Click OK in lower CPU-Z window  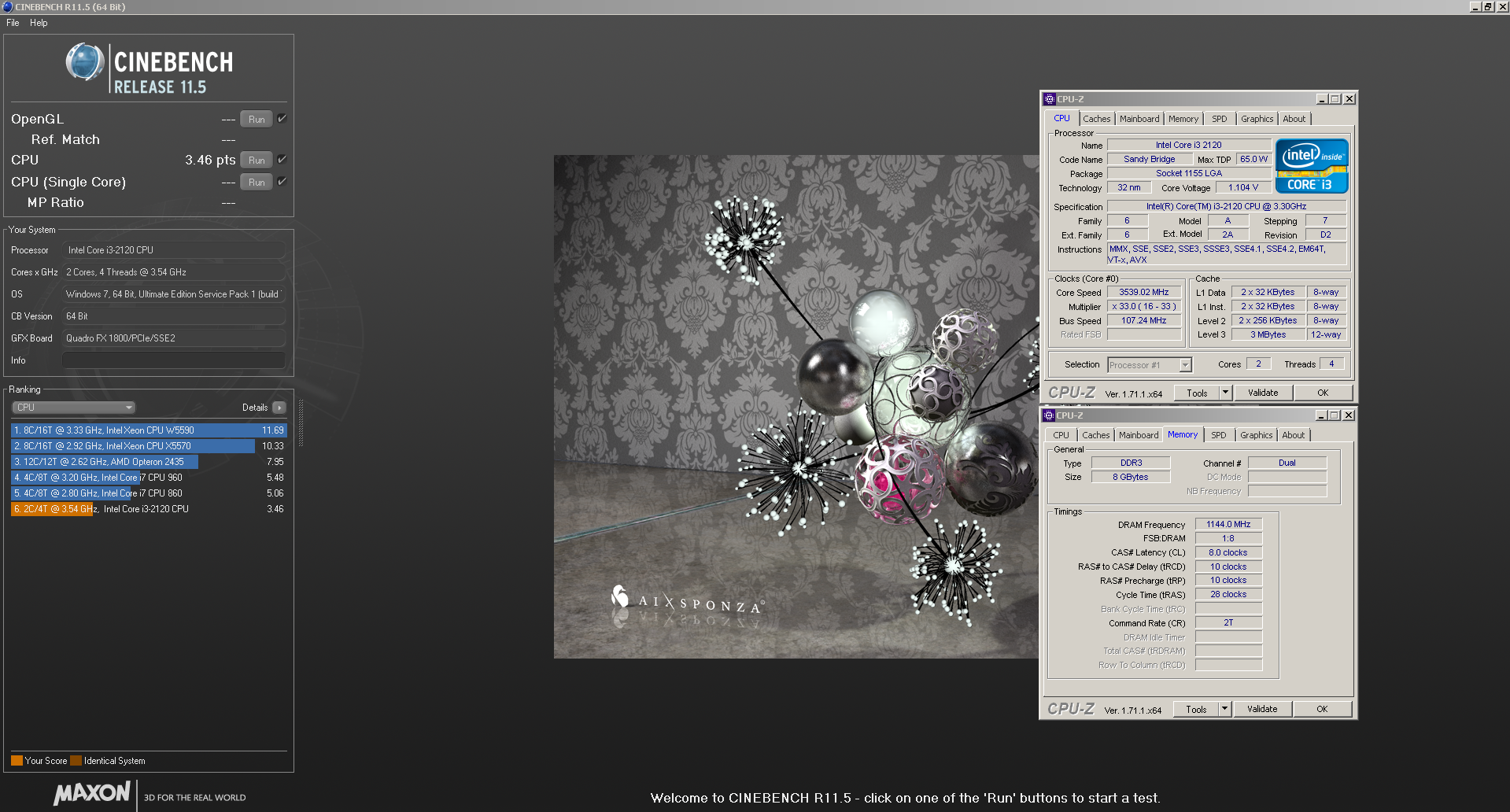point(1322,709)
